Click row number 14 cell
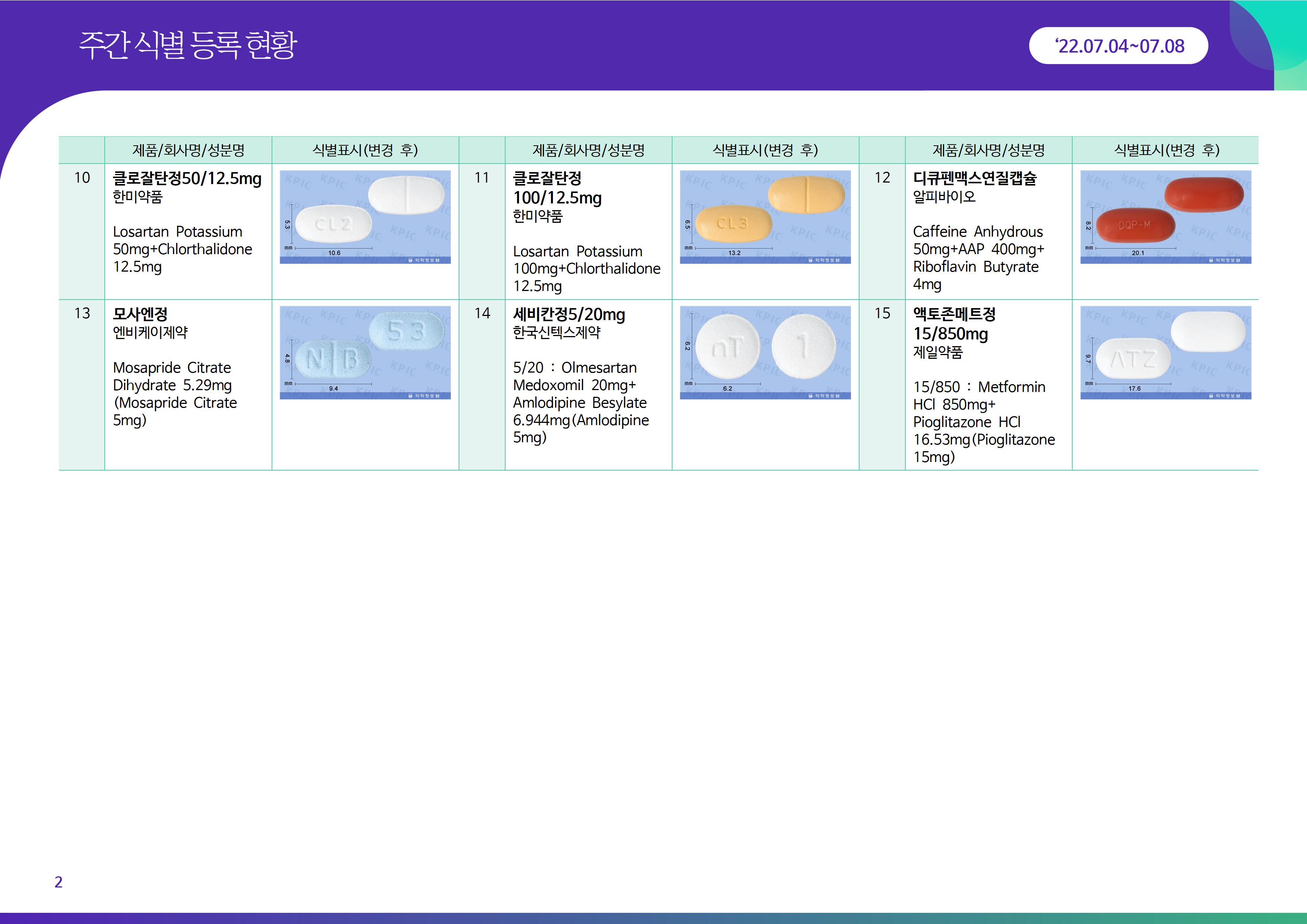The image size is (1307, 924). click(482, 313)
